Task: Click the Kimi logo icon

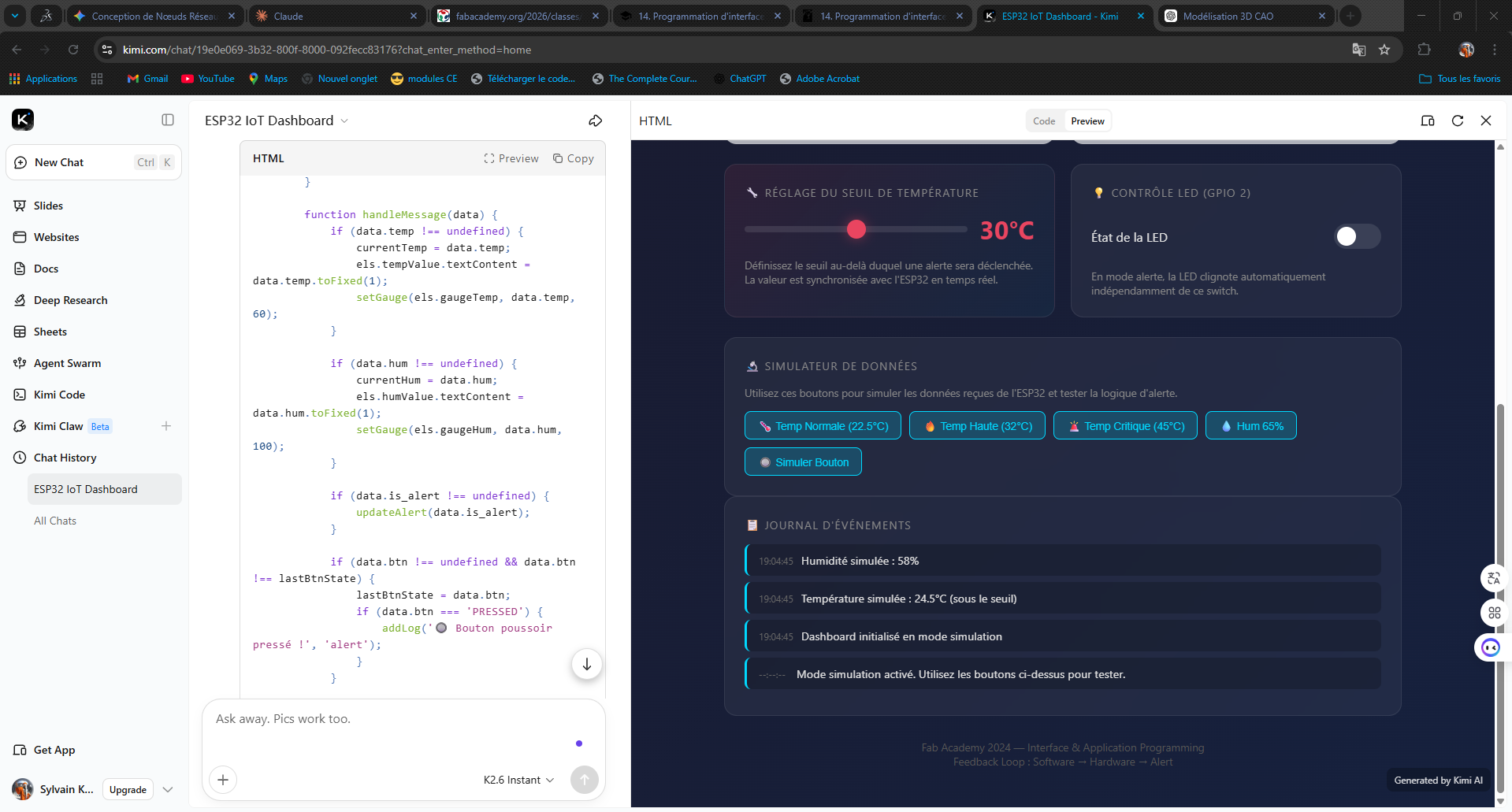Action: click(x=23, y=120)
